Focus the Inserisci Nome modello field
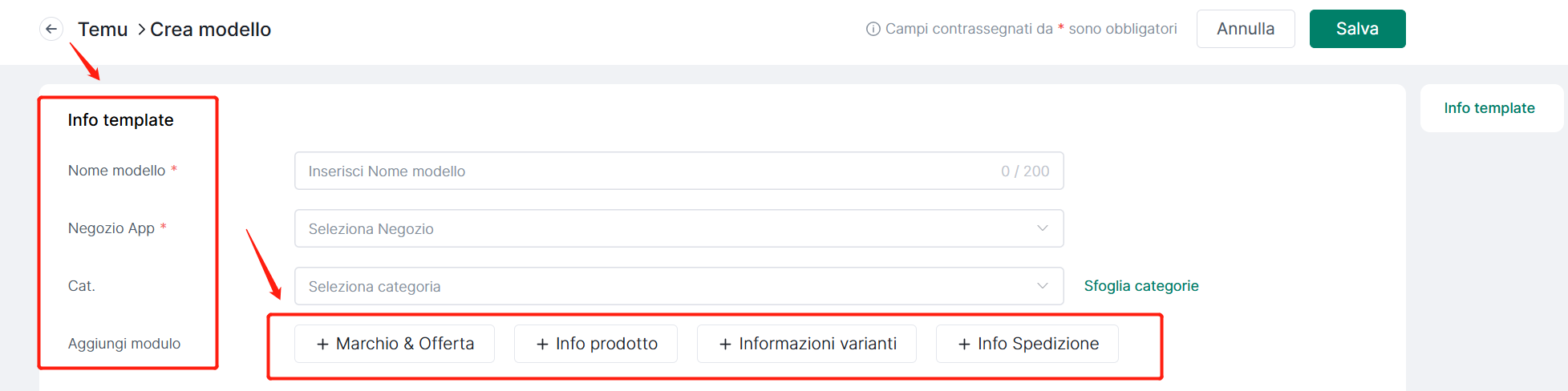1568x391 pixels. coord(679,171)
